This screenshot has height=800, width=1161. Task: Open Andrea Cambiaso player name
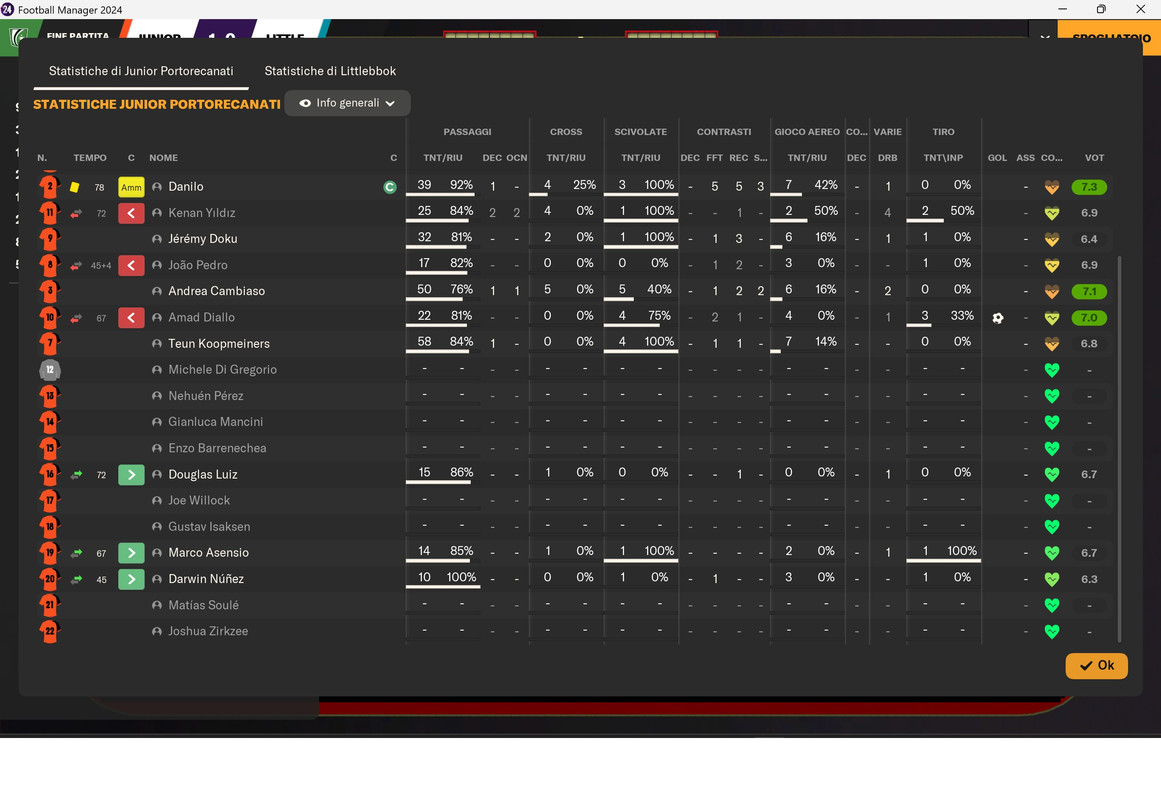[216, 291]
